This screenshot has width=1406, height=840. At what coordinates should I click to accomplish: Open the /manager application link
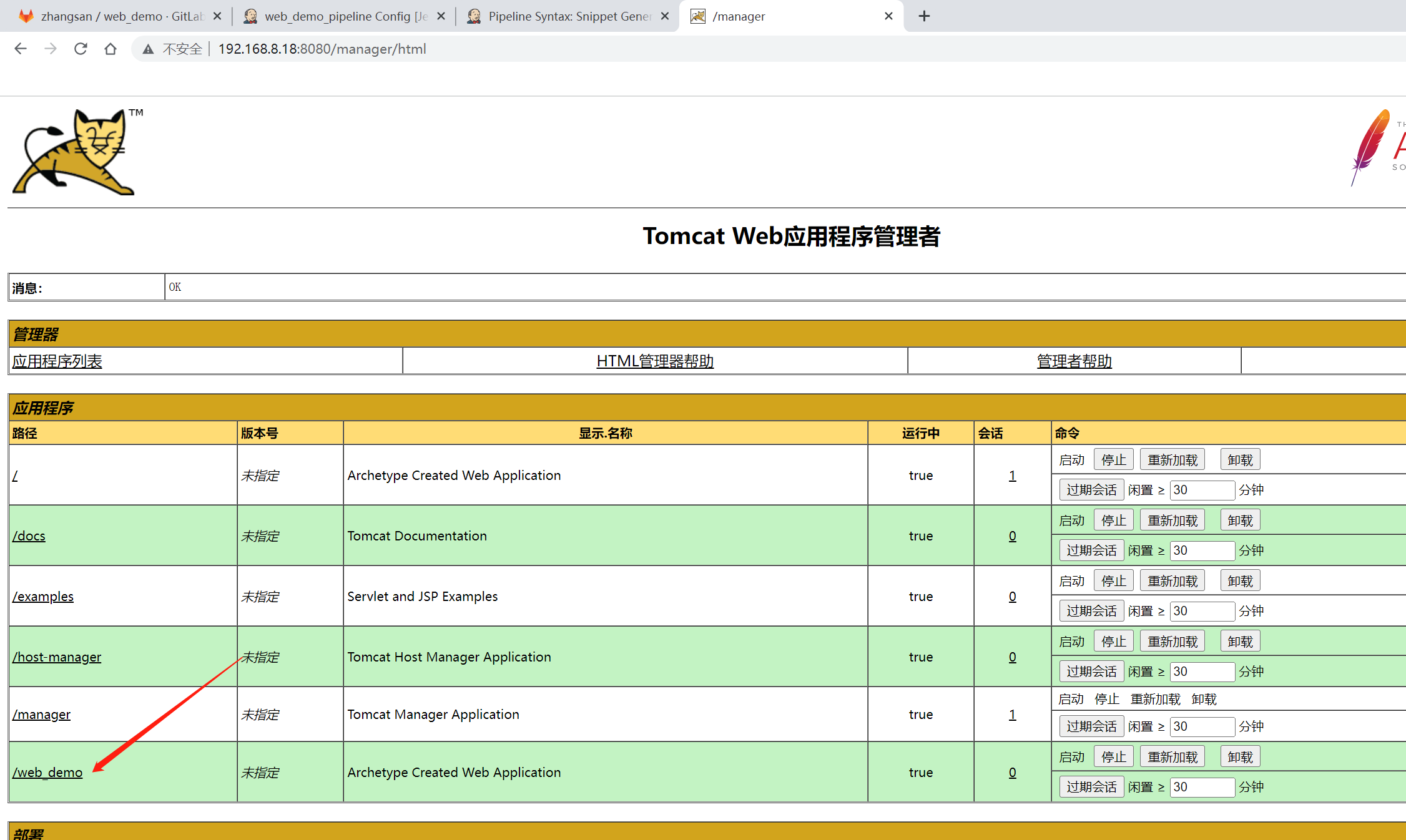pyautogui.click(x=41, y=715)
